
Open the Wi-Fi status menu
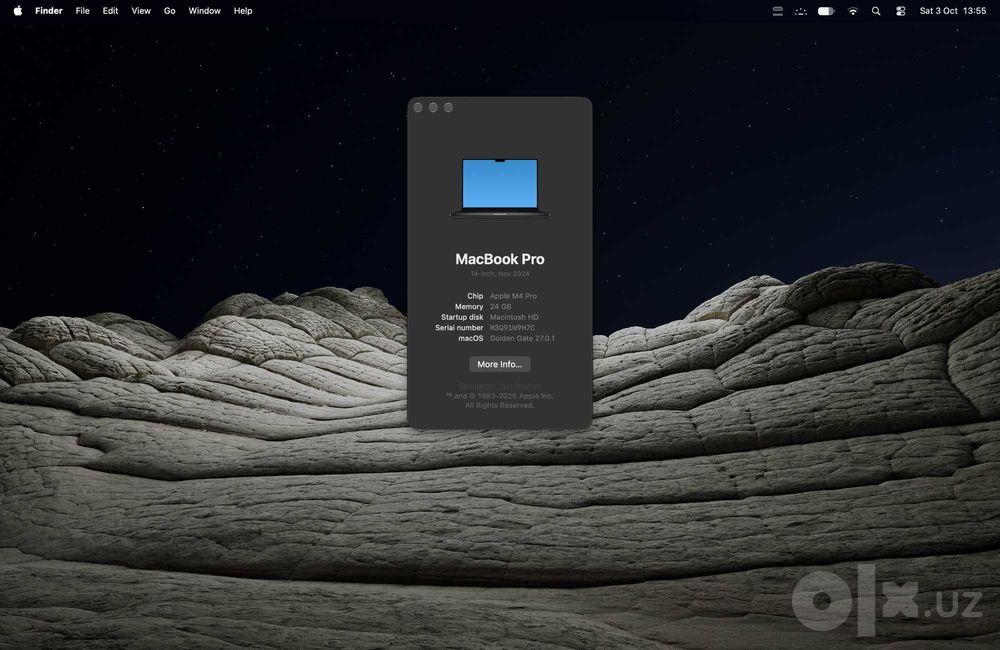(853, 11)
